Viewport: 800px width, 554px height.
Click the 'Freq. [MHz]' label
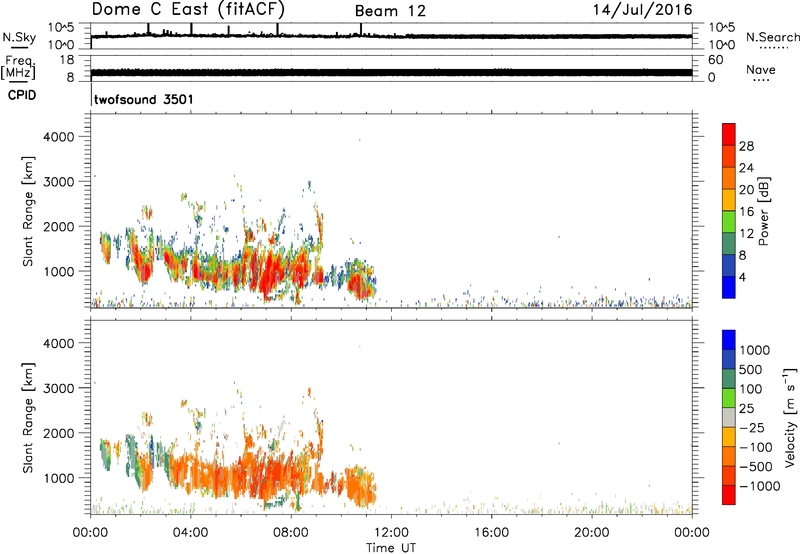coord(18,68)
